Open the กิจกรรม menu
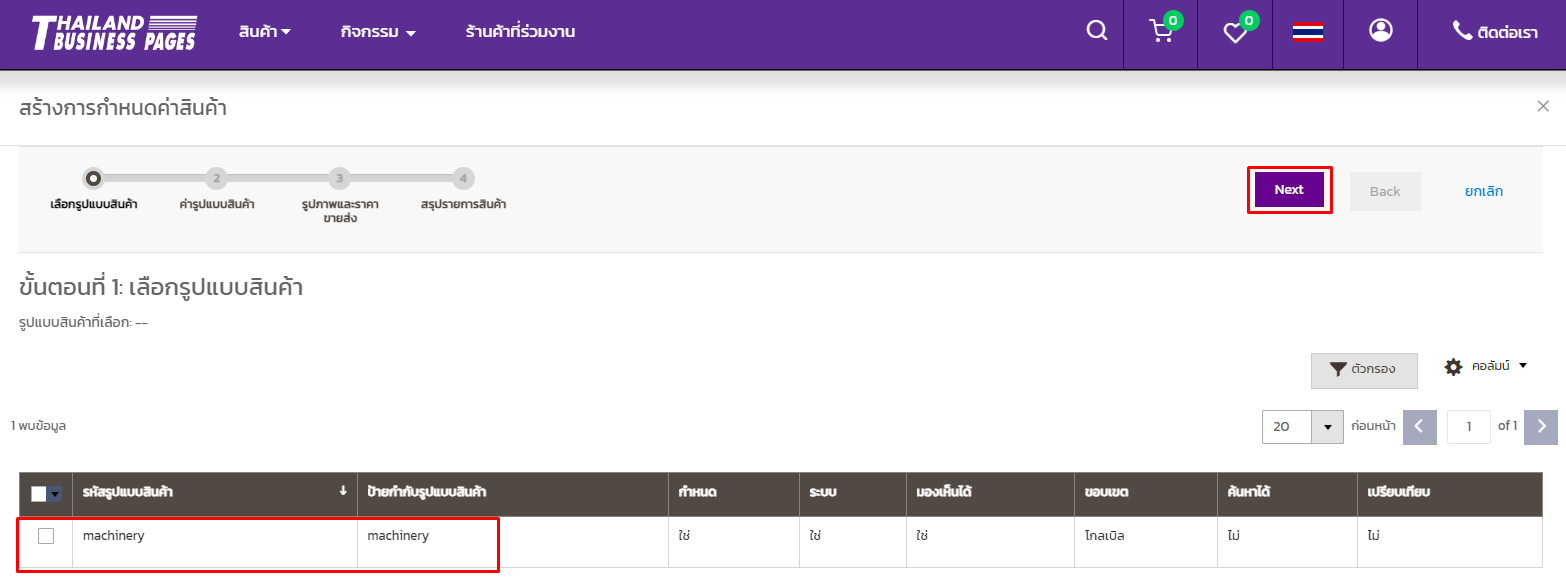Screen dimensions: 1566x582 (x=378, y=32)
